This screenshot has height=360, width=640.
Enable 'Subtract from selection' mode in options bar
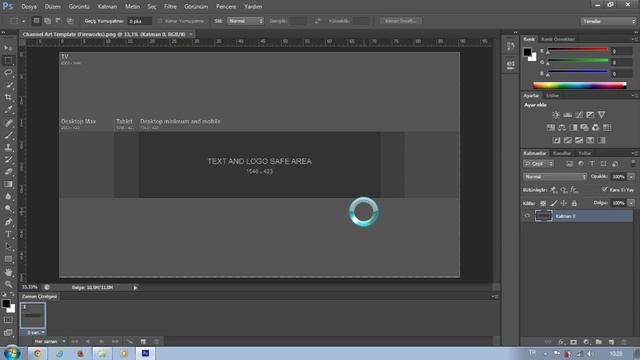coord(58,20)
